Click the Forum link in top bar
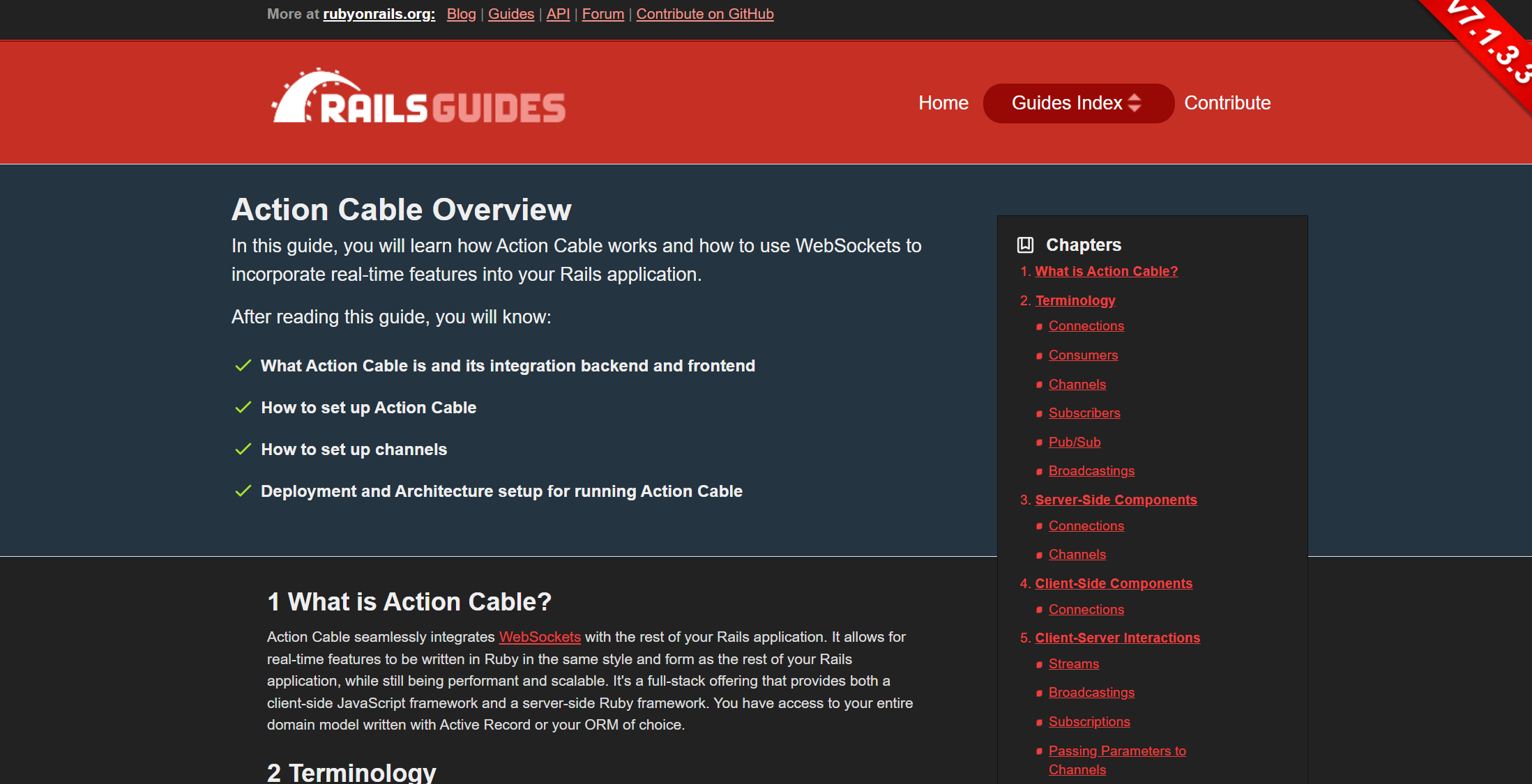1532x784 pixels. [x=602, y=14]
